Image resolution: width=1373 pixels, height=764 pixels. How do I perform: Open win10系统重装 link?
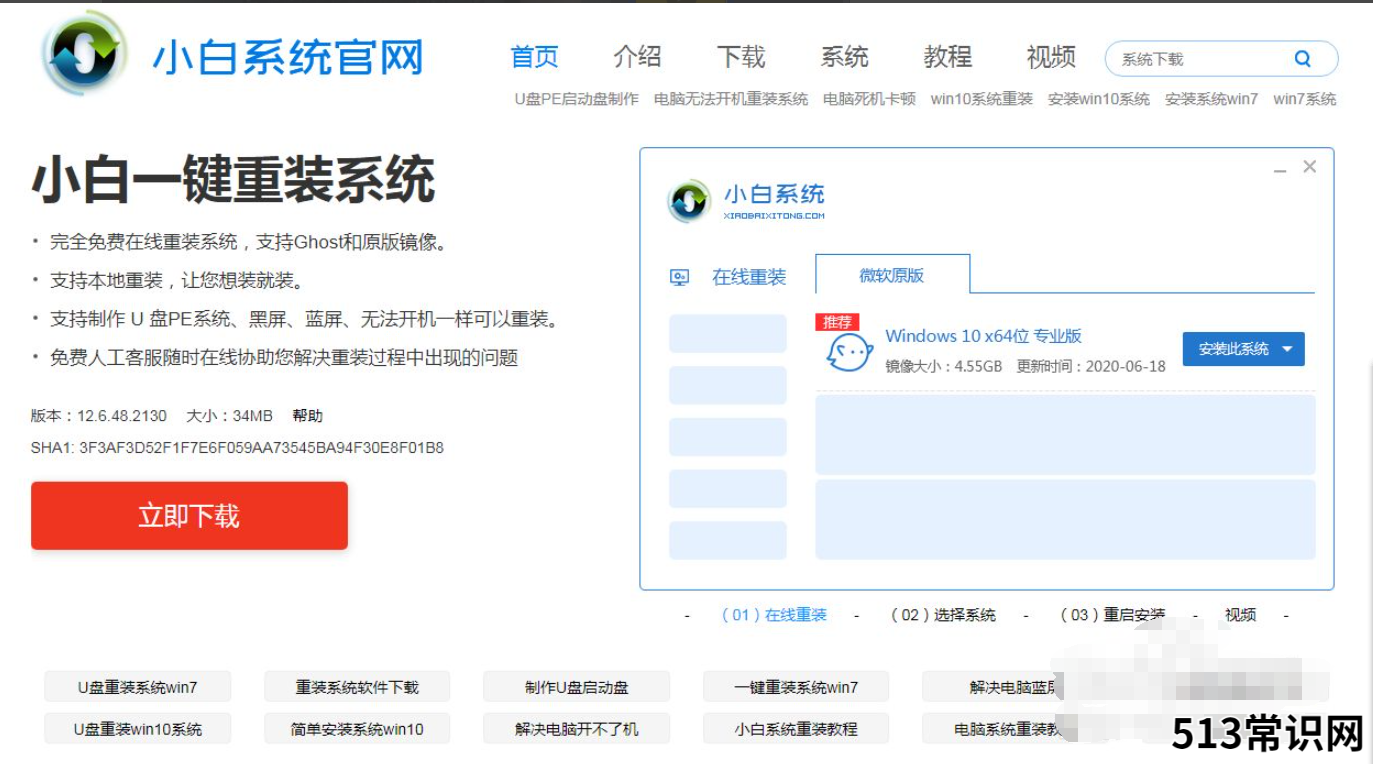pyautogui.click(x=982, y=99)
